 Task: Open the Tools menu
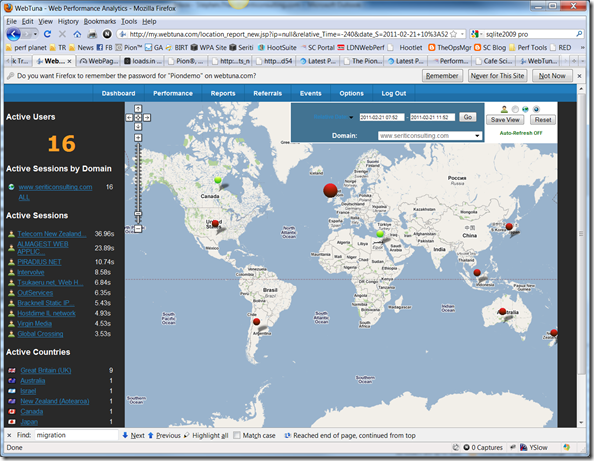tap(129, 21)
